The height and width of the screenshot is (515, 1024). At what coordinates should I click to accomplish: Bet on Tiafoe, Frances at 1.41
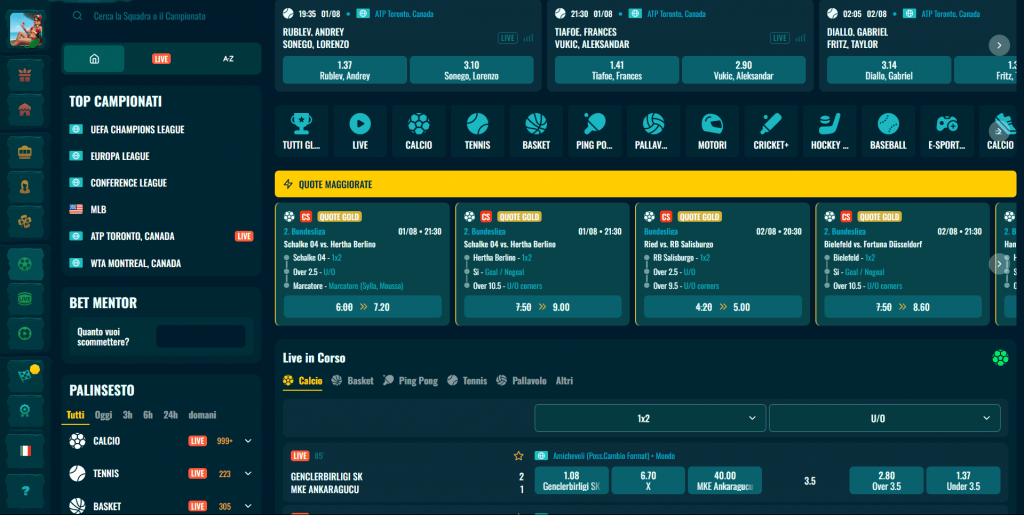coord(616,70)
